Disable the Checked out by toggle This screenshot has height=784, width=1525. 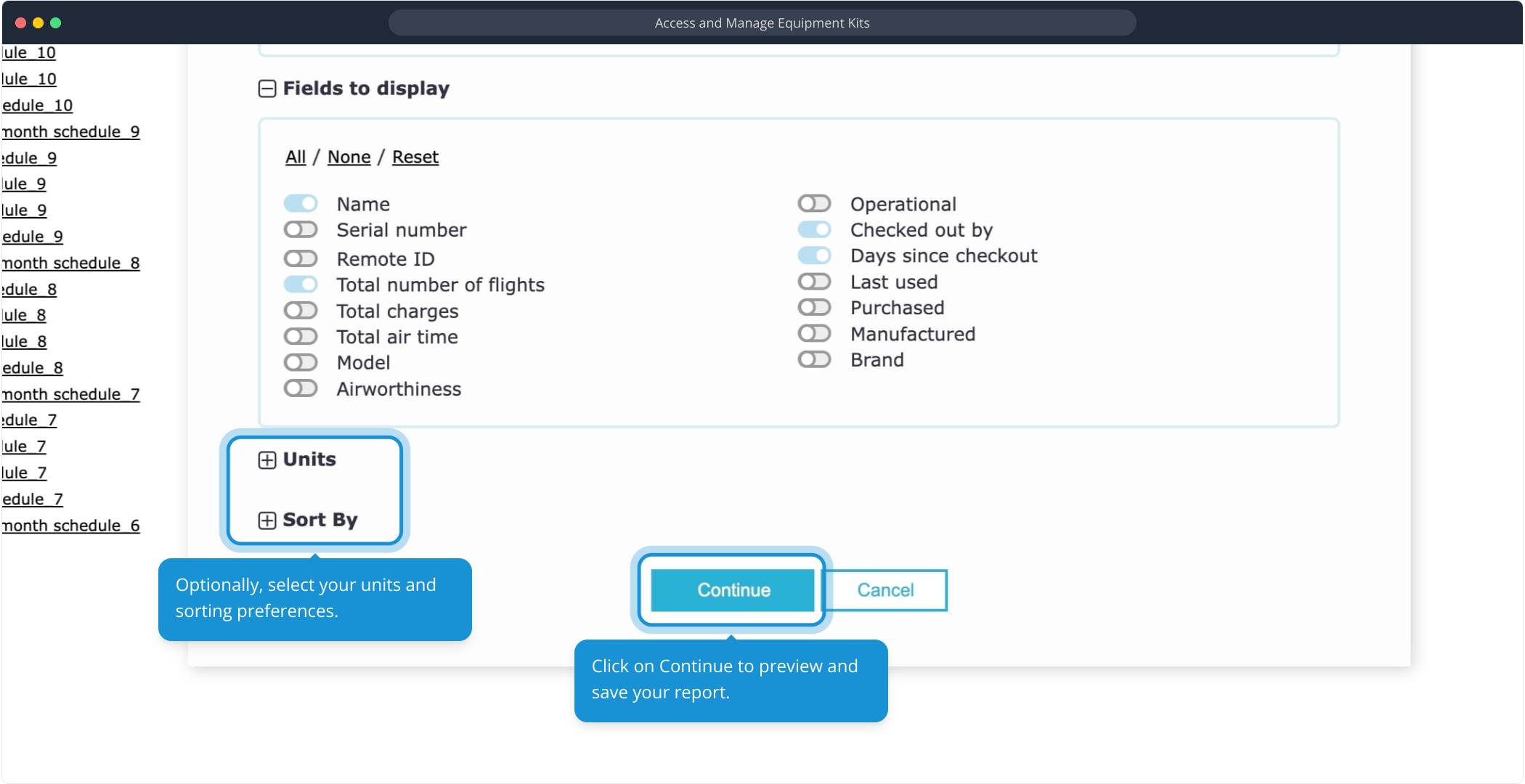814,230
